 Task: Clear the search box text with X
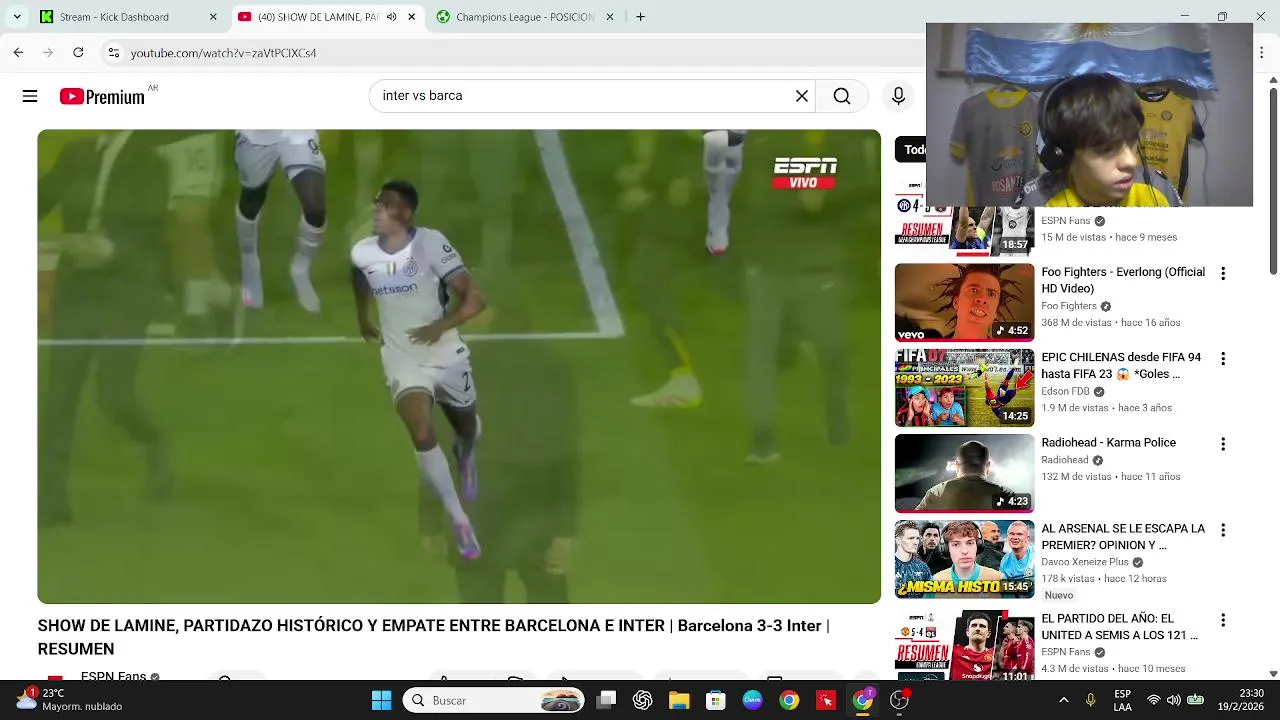click(801, 96)
